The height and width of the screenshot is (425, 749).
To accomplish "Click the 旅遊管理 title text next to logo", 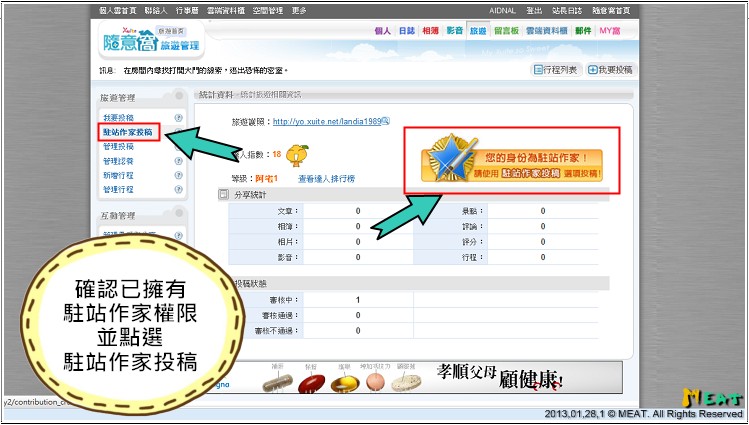I will [180, 46].
